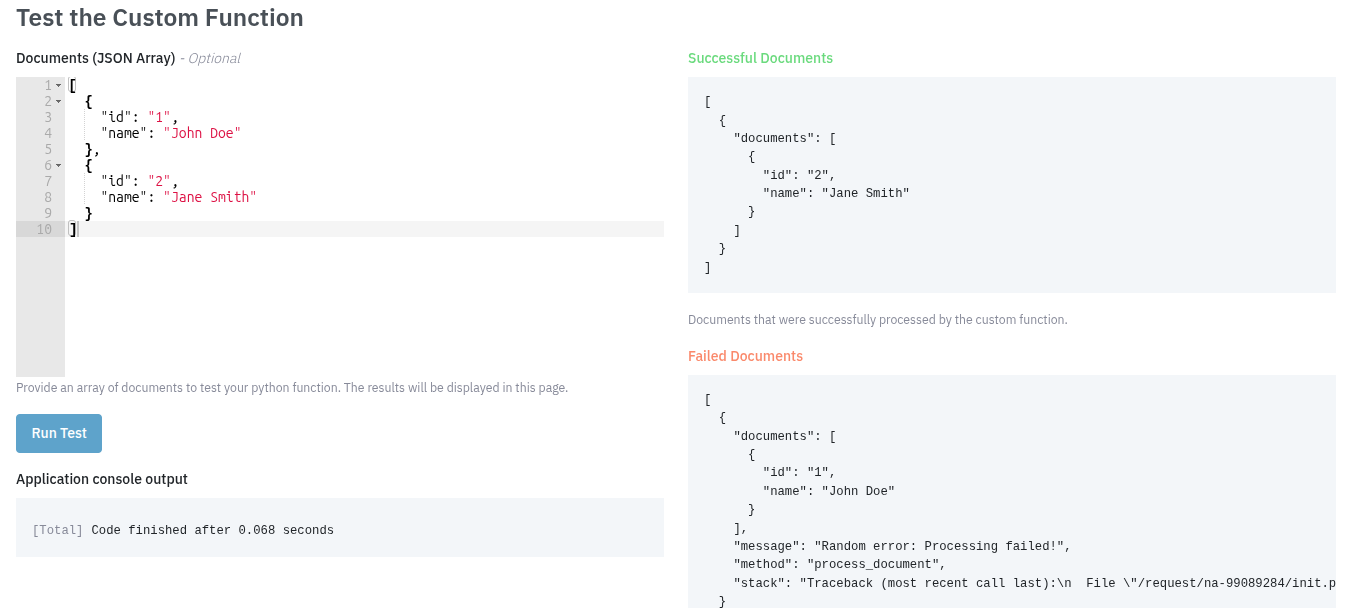
Task: Collapse the object fold on line 6
Action: (x=58, y=165)
